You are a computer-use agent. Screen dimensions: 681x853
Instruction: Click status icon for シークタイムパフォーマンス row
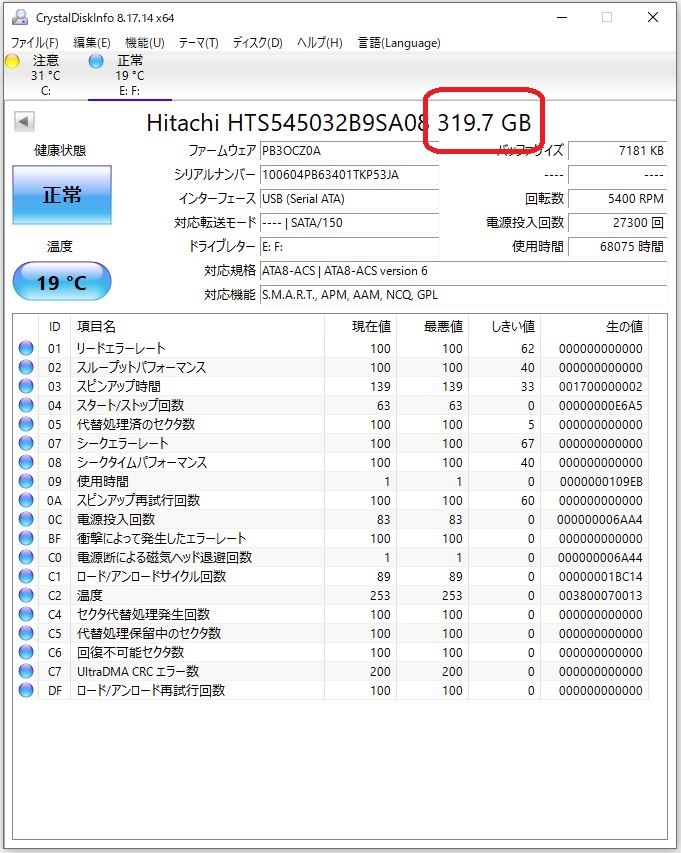(x=26, y=462)
